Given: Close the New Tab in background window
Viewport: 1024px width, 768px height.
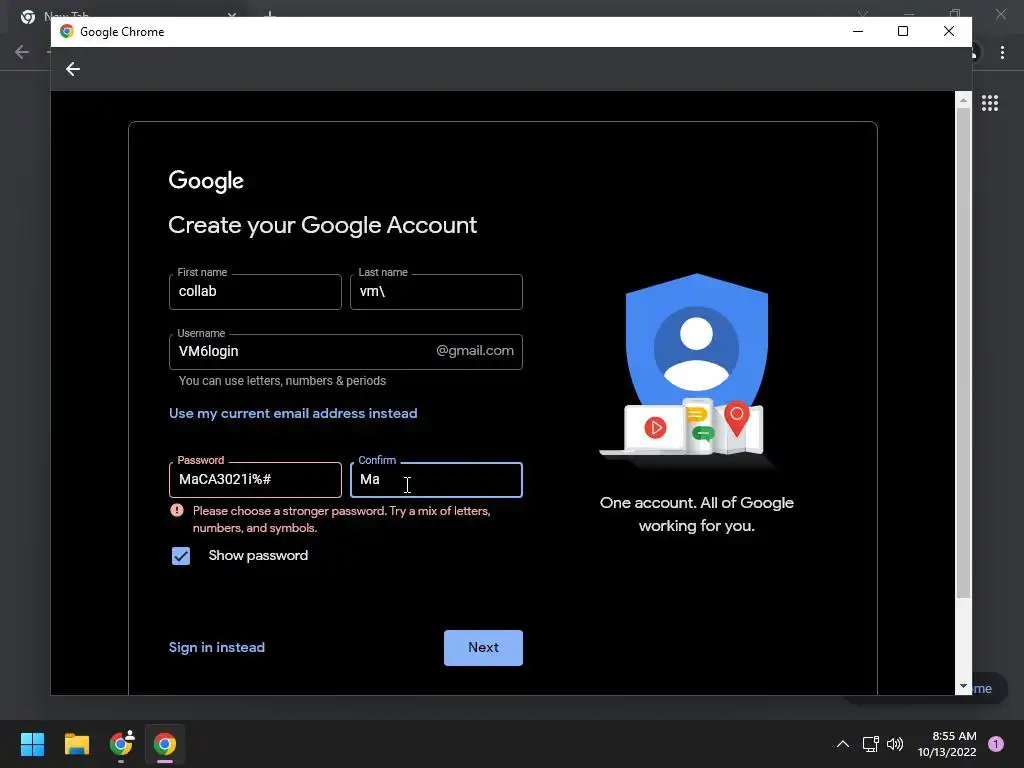Looking at the screenshot, I should [232, 14].
